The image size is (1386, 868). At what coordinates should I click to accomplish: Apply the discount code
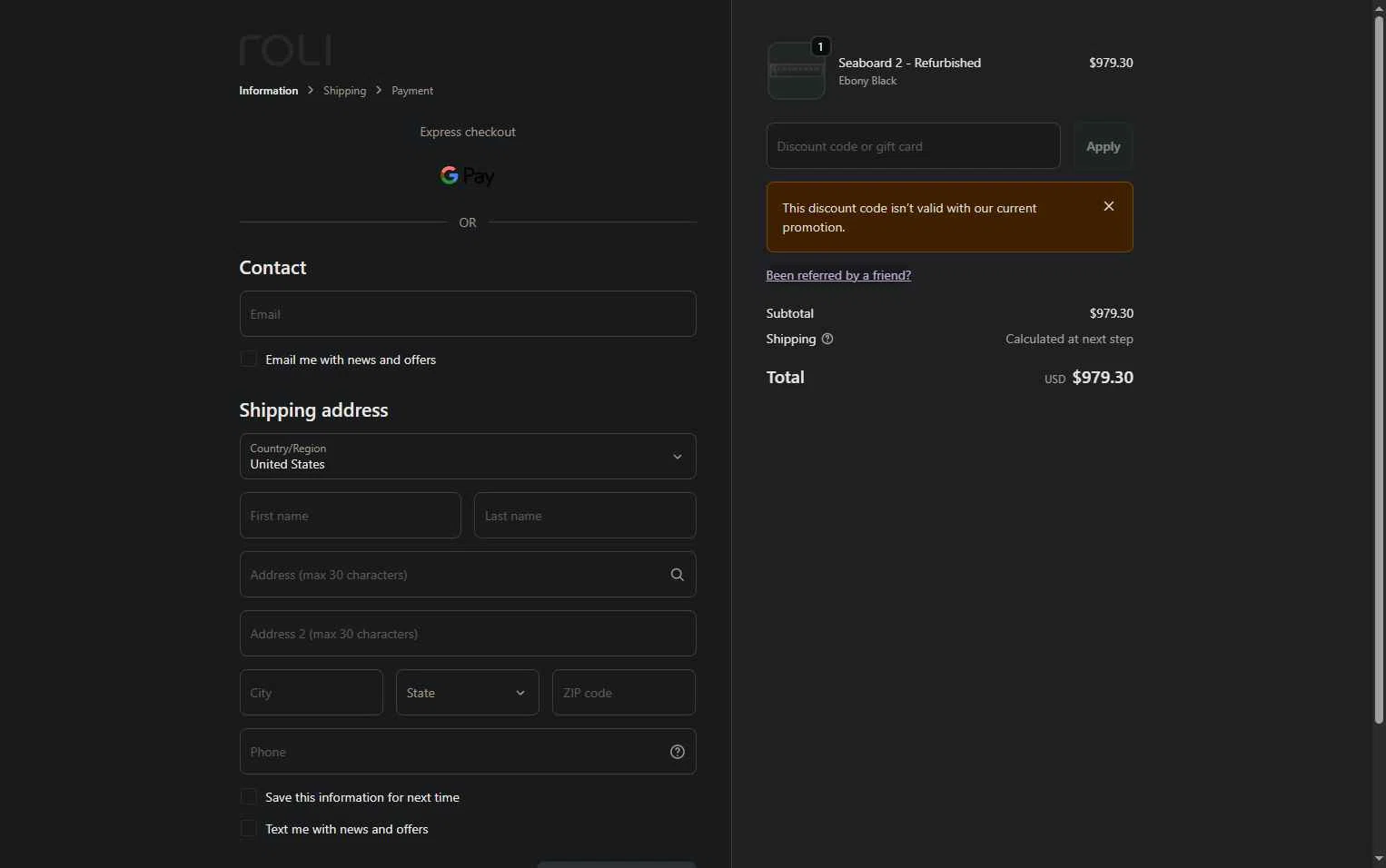click(x=1103, y=146)
